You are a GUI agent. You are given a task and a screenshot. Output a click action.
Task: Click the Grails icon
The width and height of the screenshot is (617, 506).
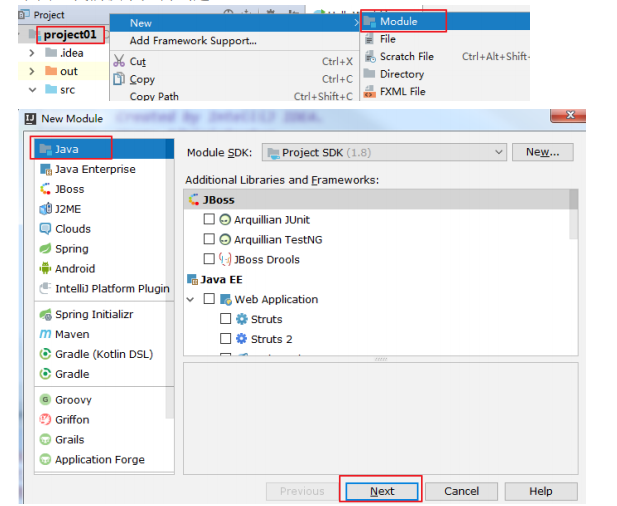(x=46, y=440)
